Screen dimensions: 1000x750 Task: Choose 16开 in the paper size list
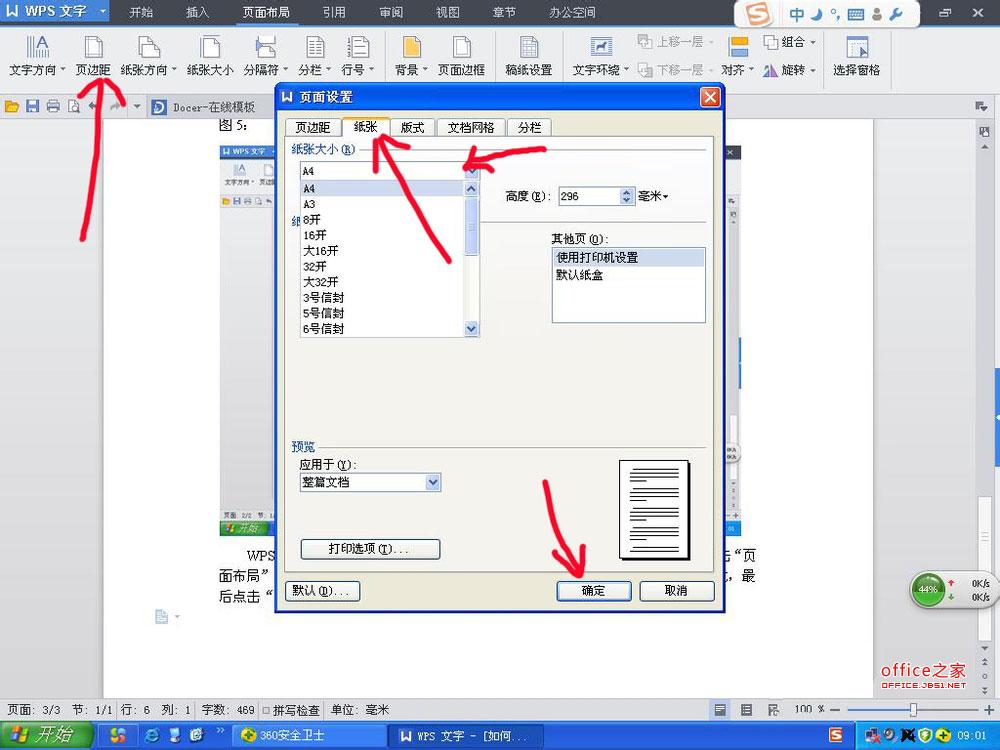click(382, 235)
